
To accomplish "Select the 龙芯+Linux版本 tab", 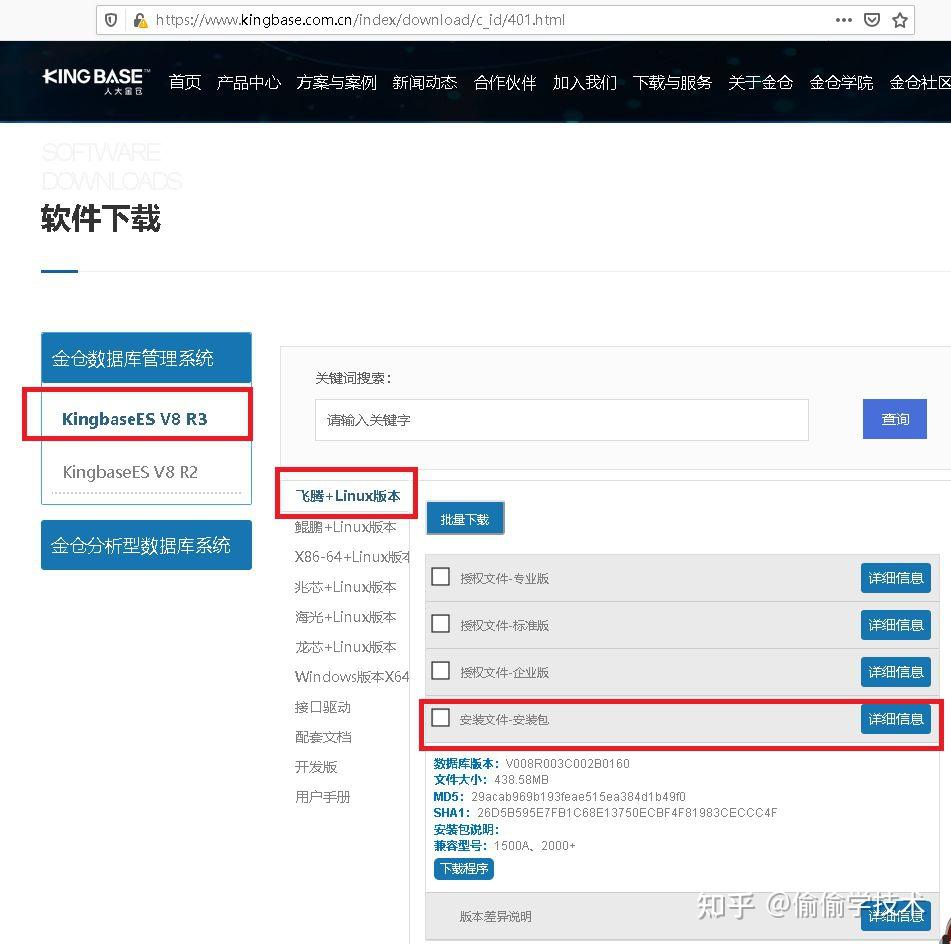I will point(346,647).
